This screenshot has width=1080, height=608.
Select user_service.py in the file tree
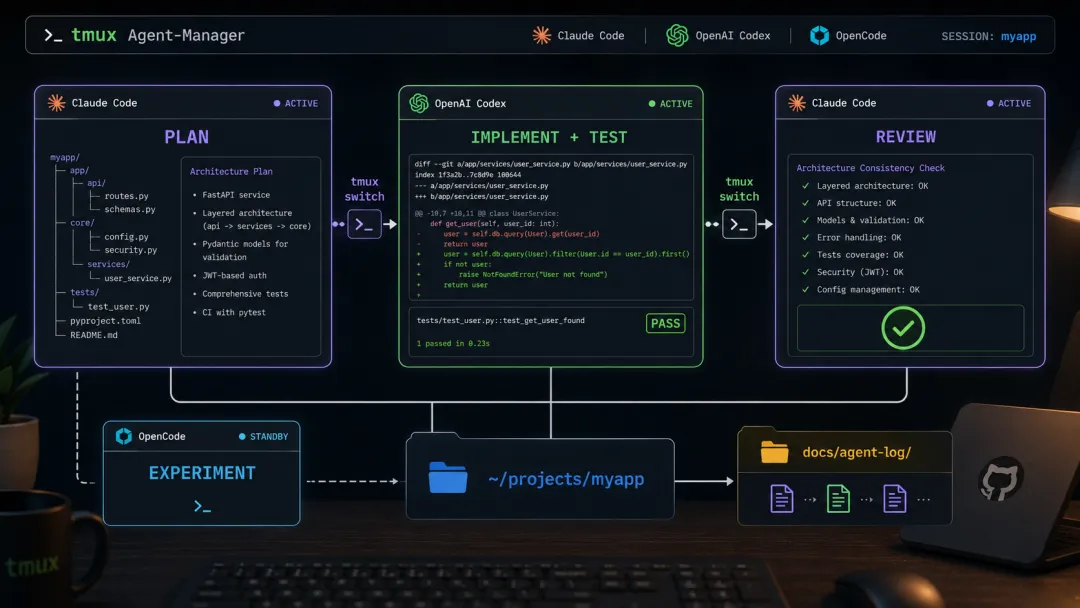[138, 278]
